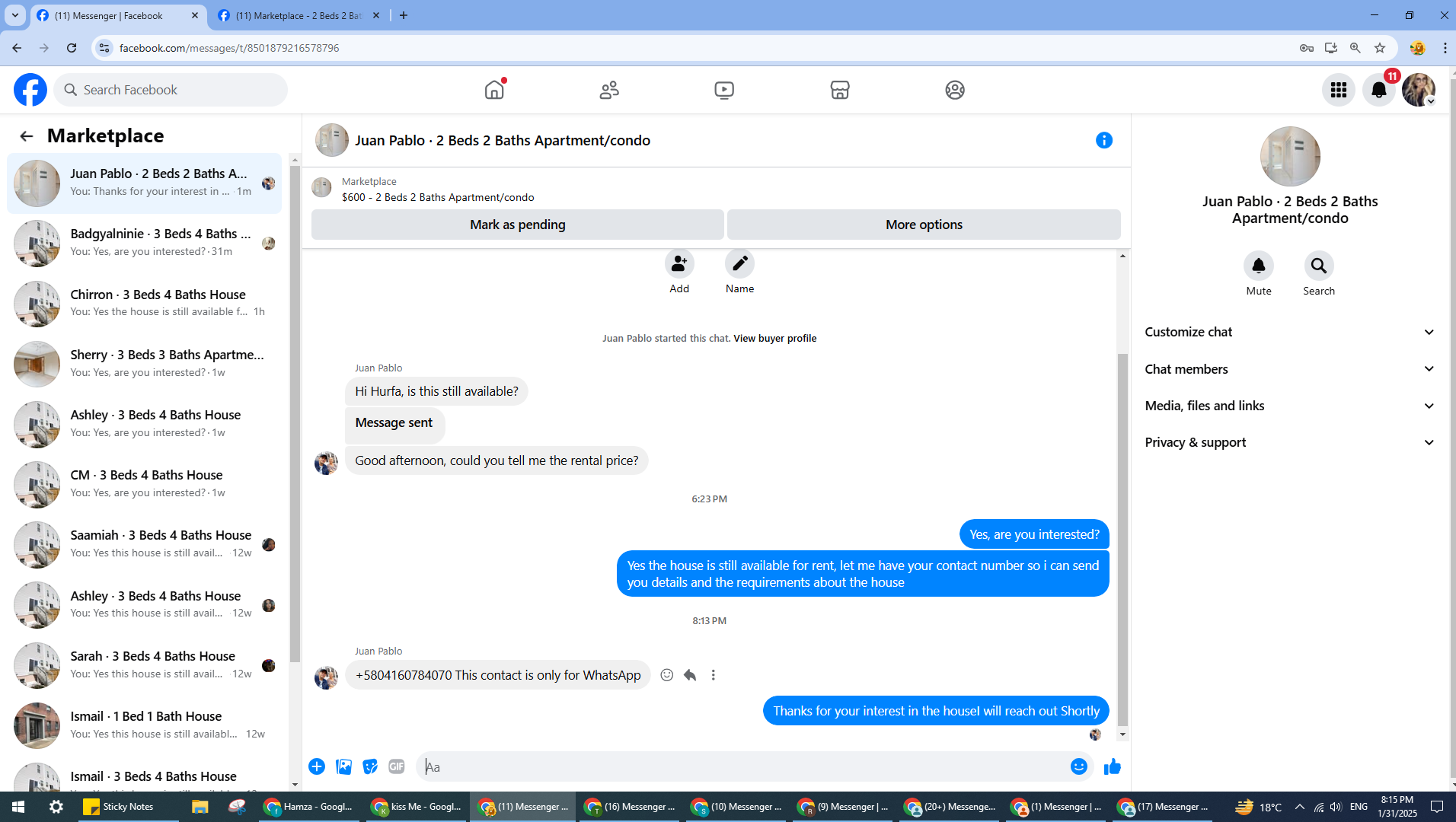
Task: Open Sarah 3 Beds 4 Baths House chat
Action: point(145,665)
